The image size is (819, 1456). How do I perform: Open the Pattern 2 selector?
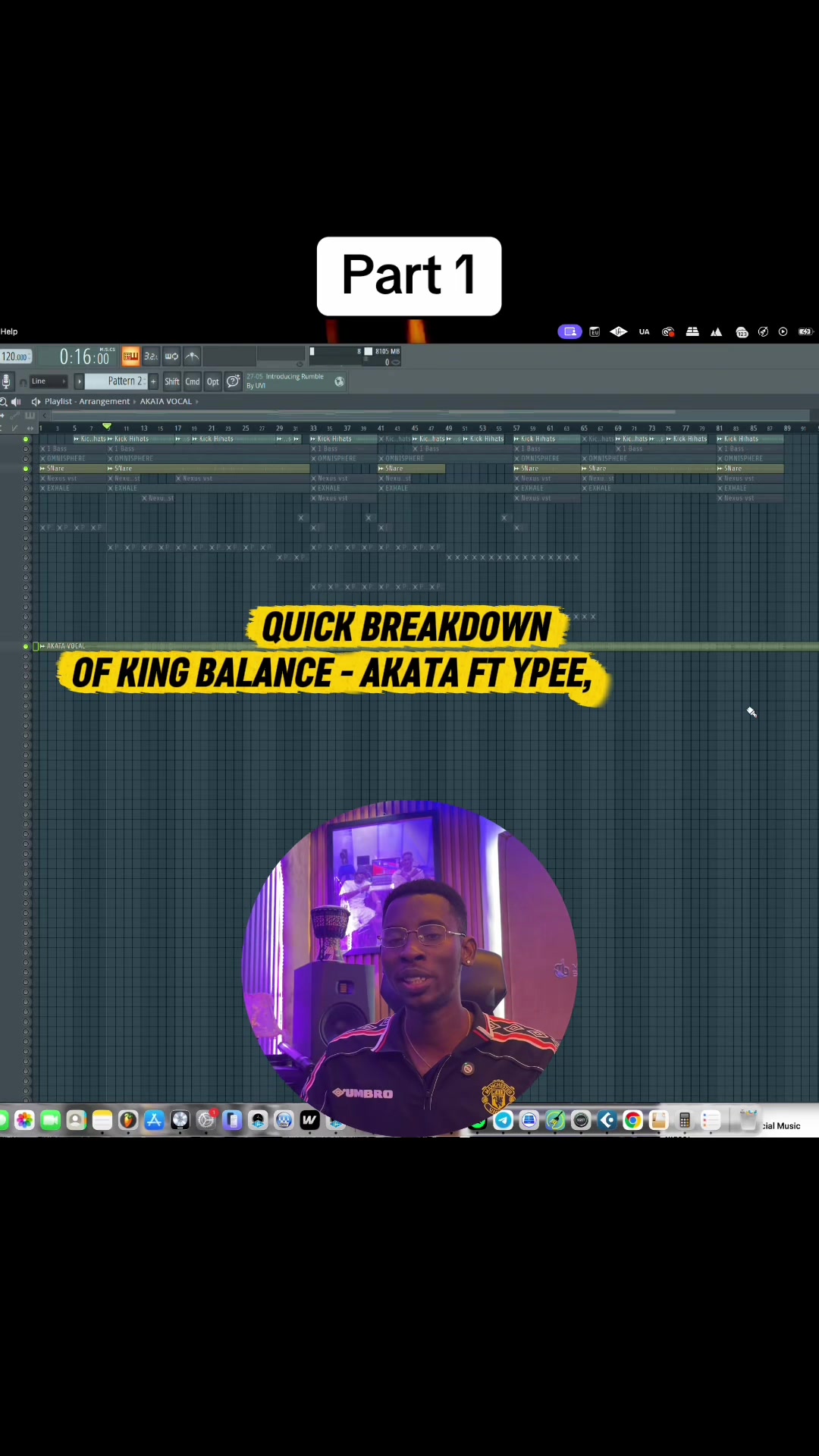pos(117,381)
